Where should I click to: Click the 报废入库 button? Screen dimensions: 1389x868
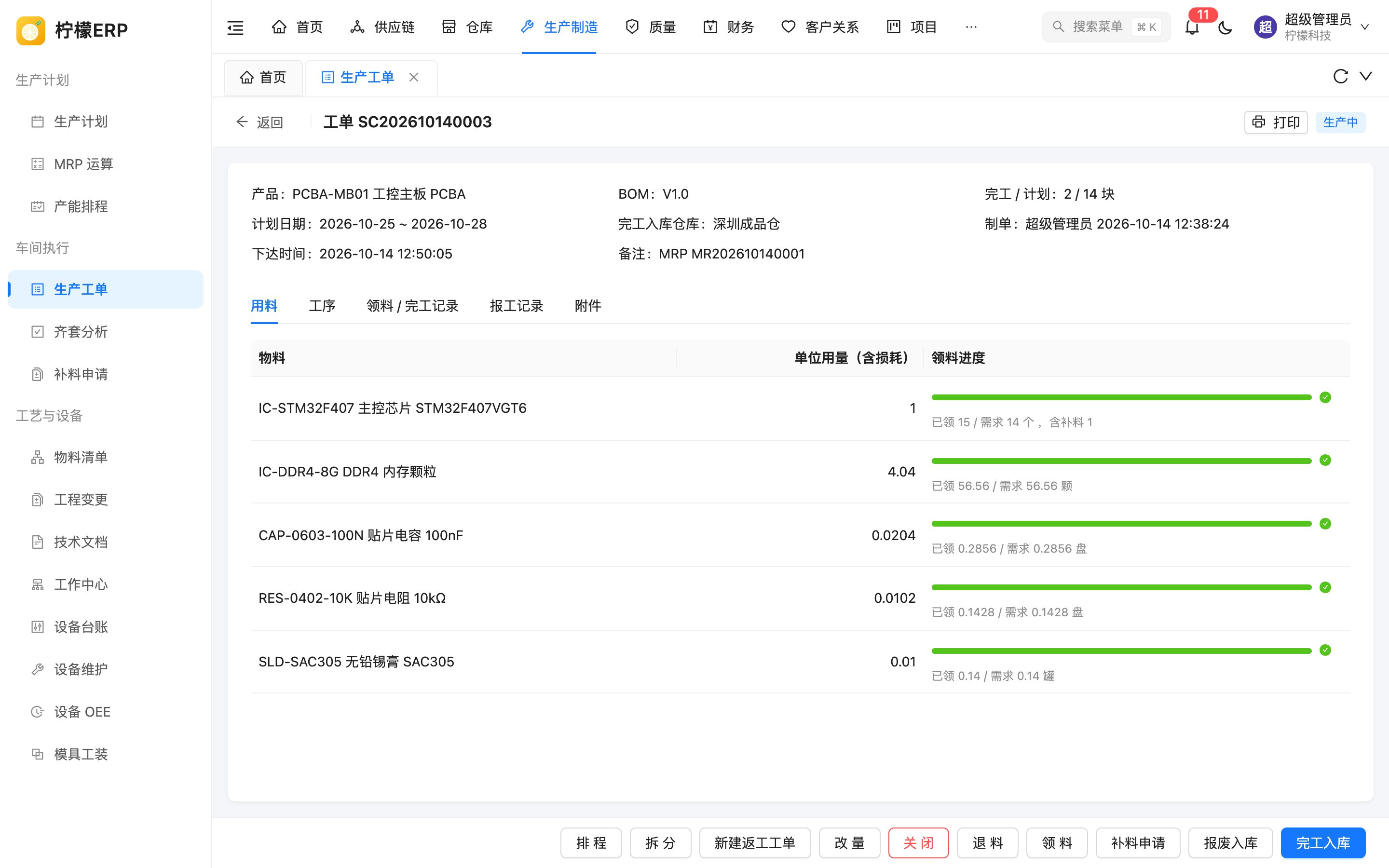pos(1231,843)
